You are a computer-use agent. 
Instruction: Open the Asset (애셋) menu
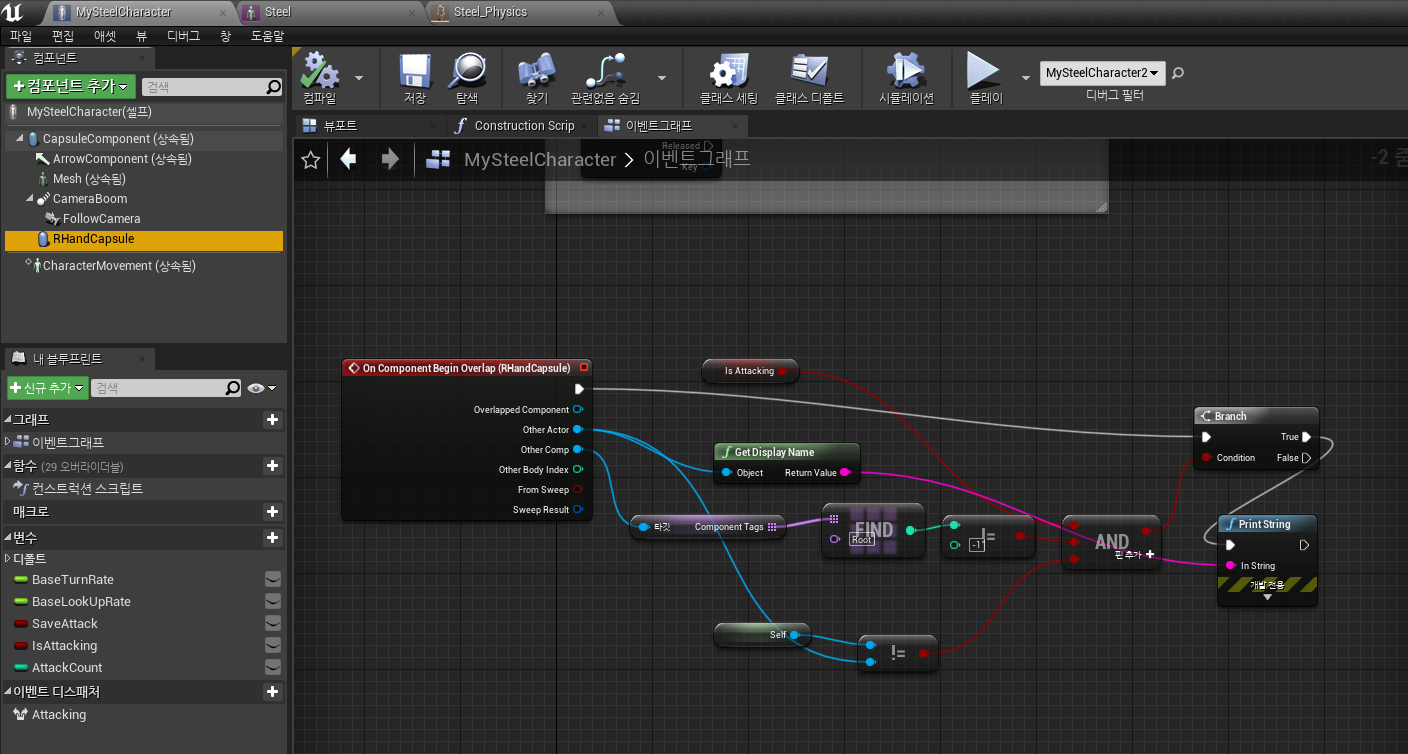(105, 36)
